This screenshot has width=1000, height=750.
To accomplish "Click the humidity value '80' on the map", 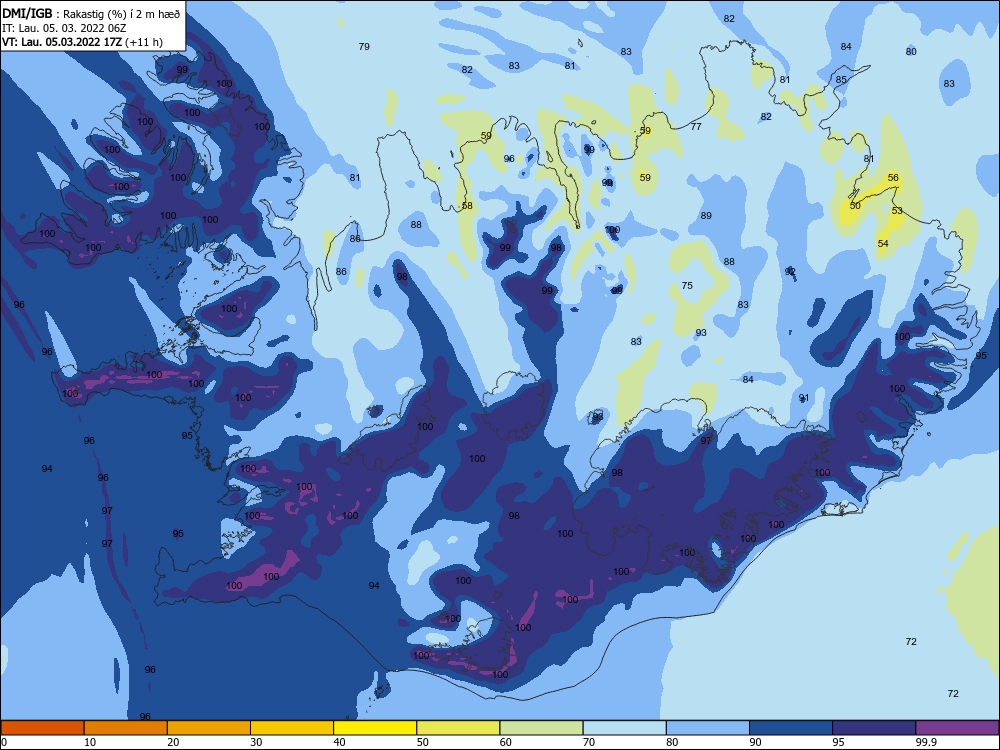I will (911, 52).
